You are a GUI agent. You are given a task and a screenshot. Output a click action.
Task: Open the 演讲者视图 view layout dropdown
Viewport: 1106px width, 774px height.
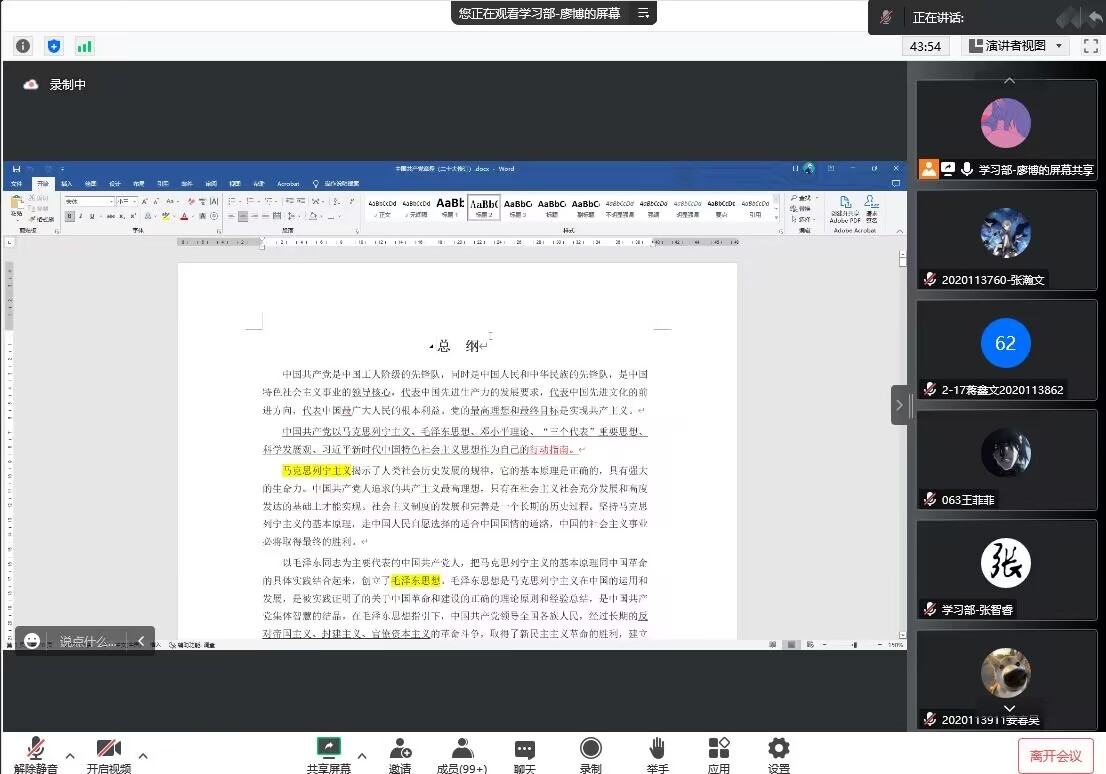pos(1016,46)
